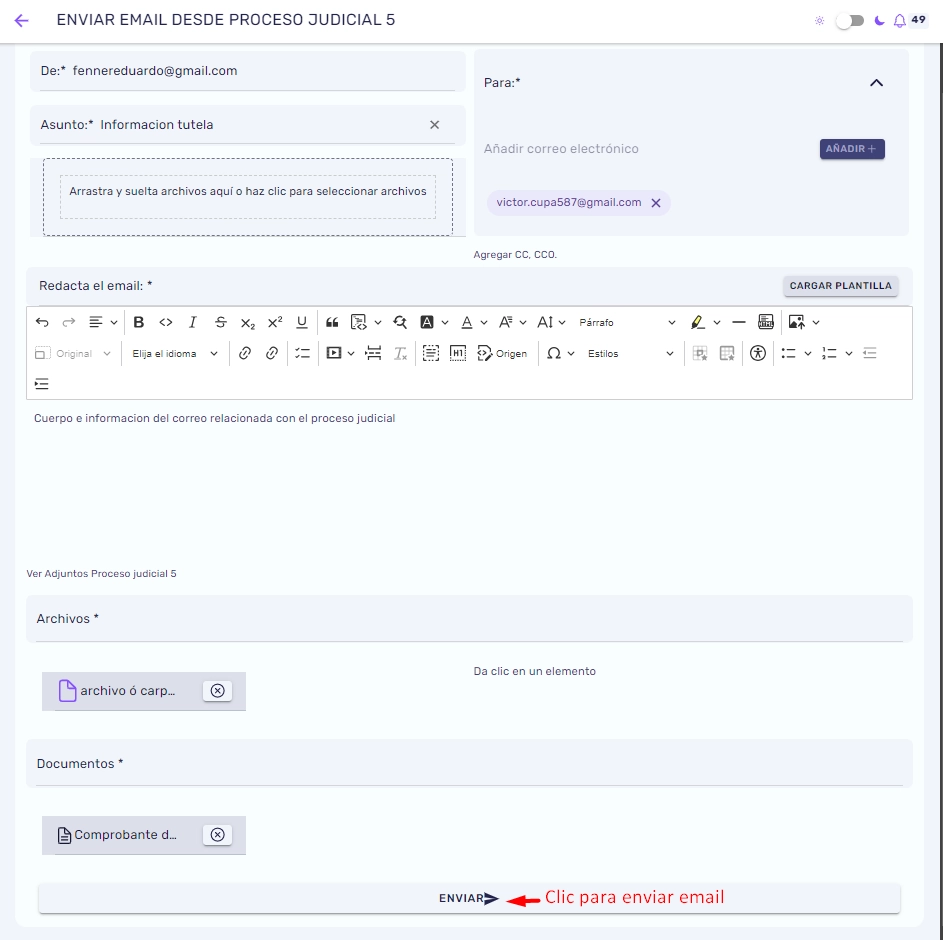
Task: Click the sun light mode icon
Action: coord(819,21)
